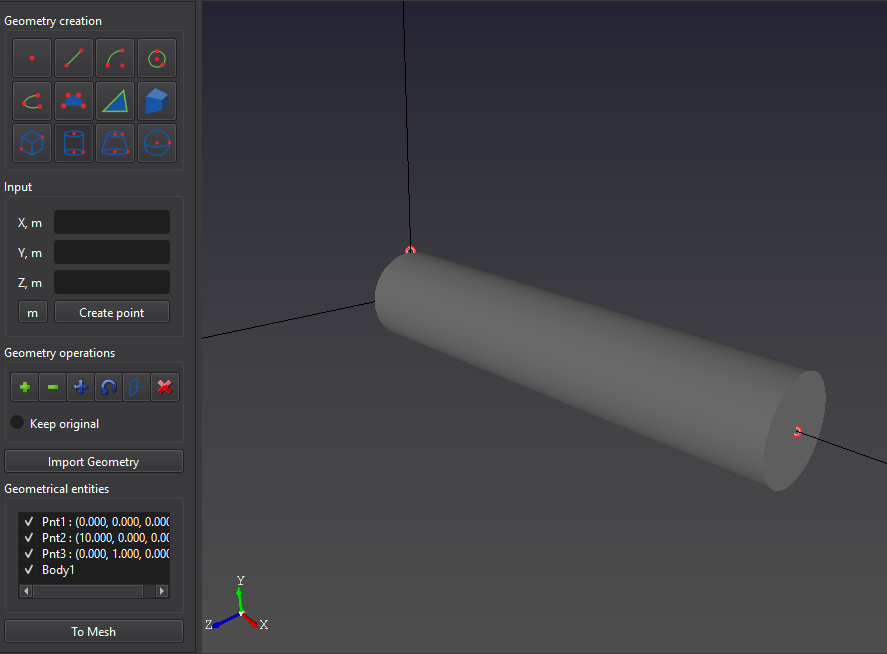Screen dimensions: 887x654
Task: Click the Create point button
Action: [111, 313]
